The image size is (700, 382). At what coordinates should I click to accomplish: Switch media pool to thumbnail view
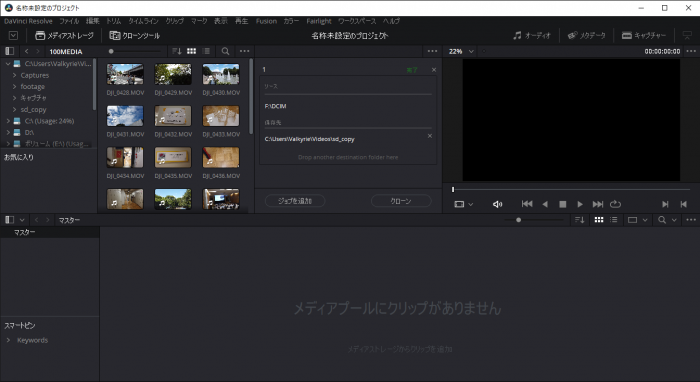point(599,220)
